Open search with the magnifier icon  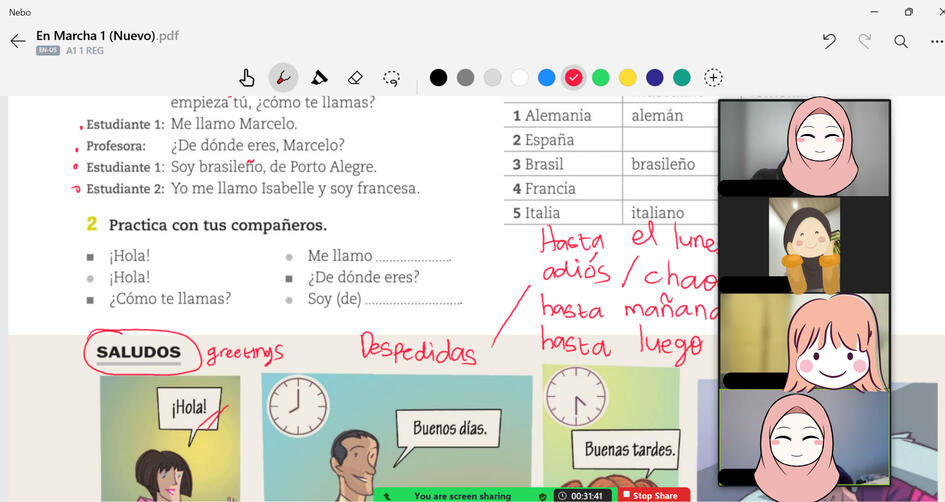(x=901, y=41)
